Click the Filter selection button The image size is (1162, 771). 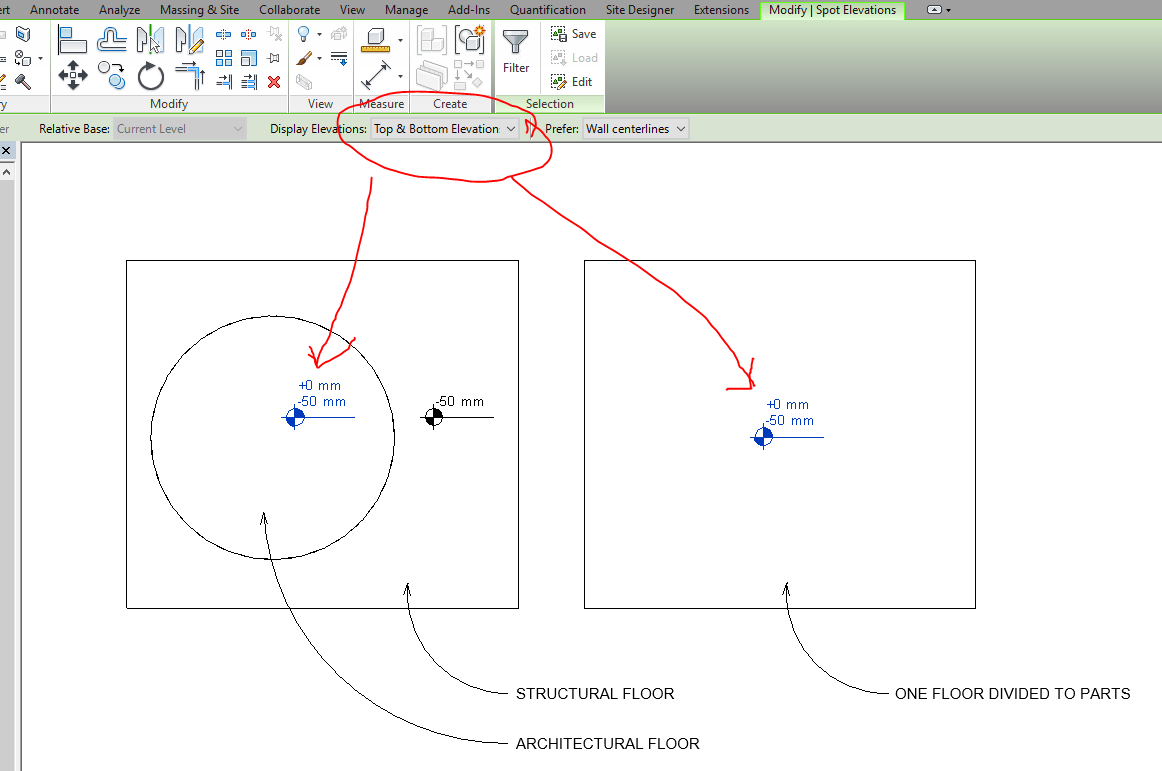pos(516,52)
